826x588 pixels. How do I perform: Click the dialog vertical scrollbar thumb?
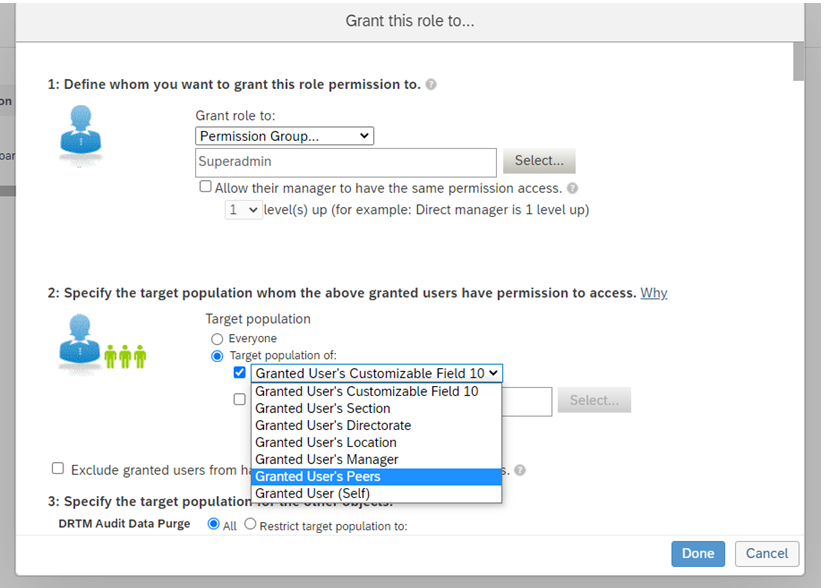pos(799,62)
